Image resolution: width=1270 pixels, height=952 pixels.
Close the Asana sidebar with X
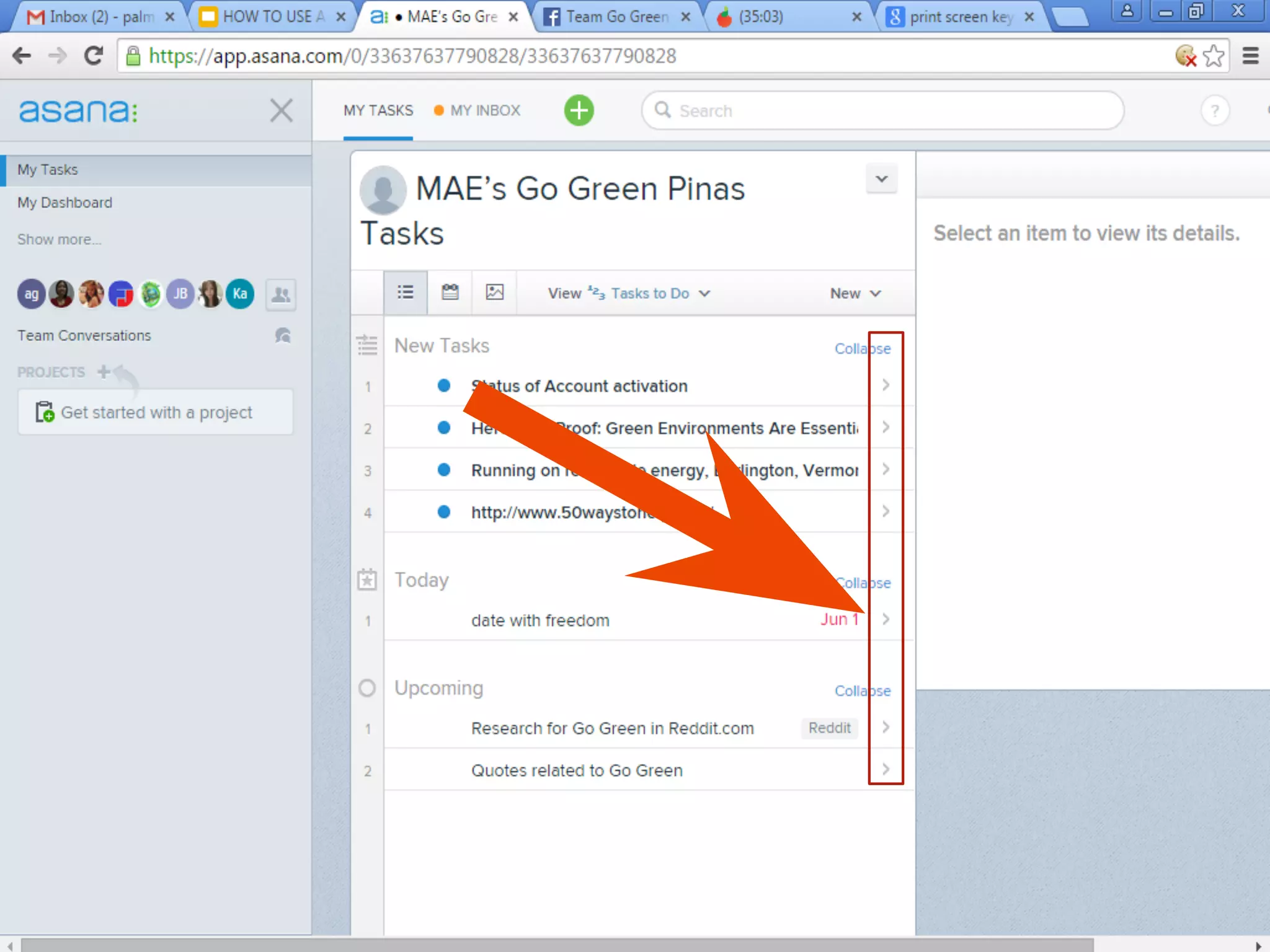click(281, 111)
